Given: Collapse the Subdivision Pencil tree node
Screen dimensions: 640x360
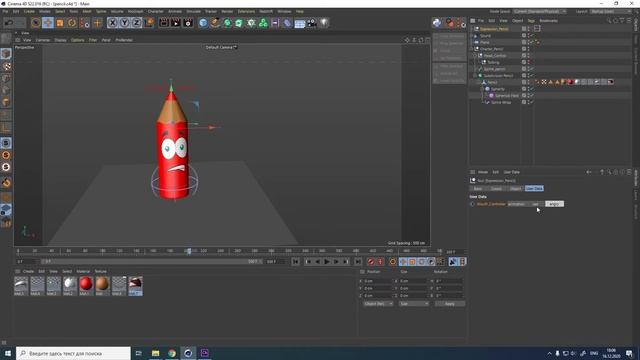Looking at the screenshot, I should pos(475,76).
